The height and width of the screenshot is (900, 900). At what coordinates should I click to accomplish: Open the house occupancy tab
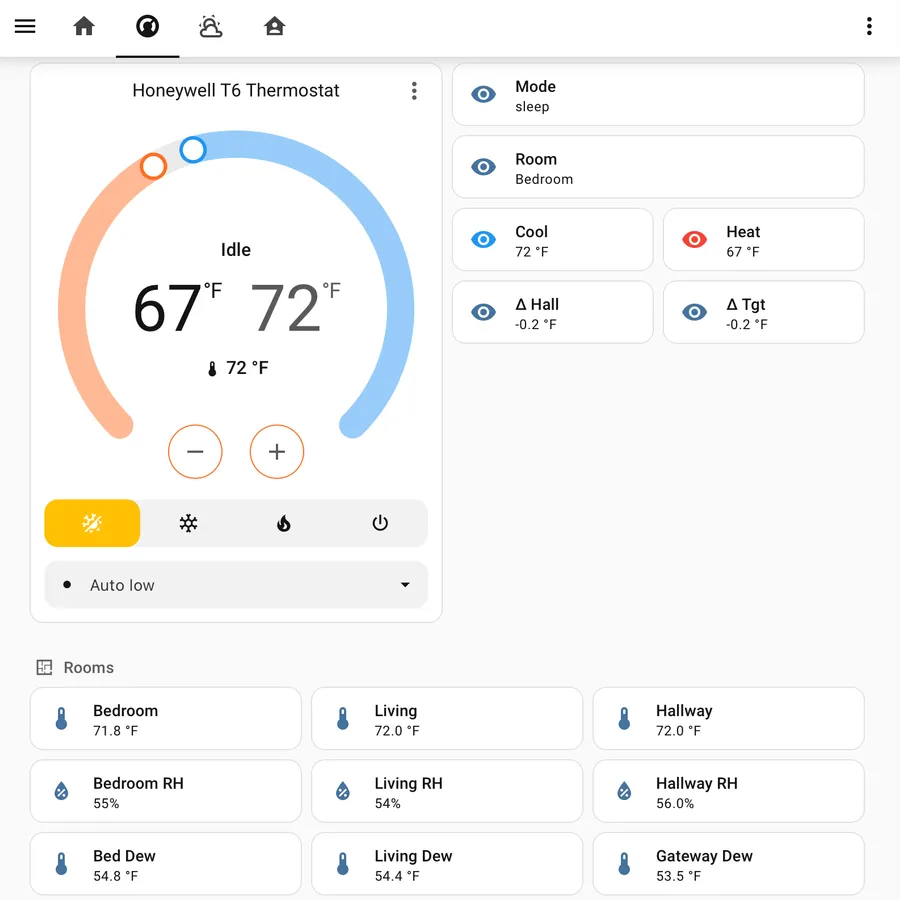click(274, 26)
